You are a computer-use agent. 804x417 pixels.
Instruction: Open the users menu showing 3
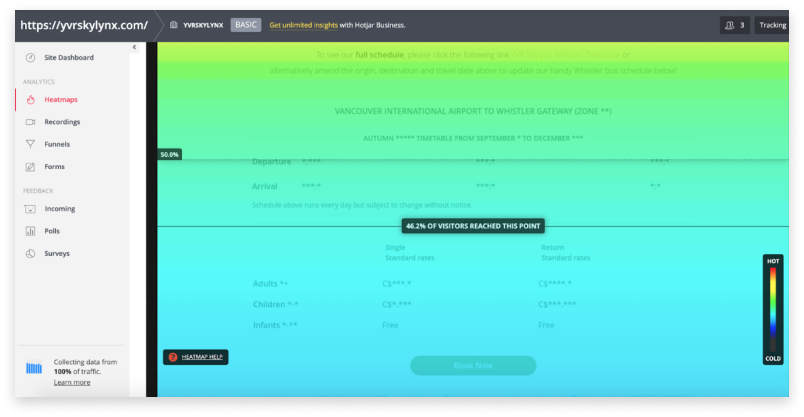click(734, 24)
